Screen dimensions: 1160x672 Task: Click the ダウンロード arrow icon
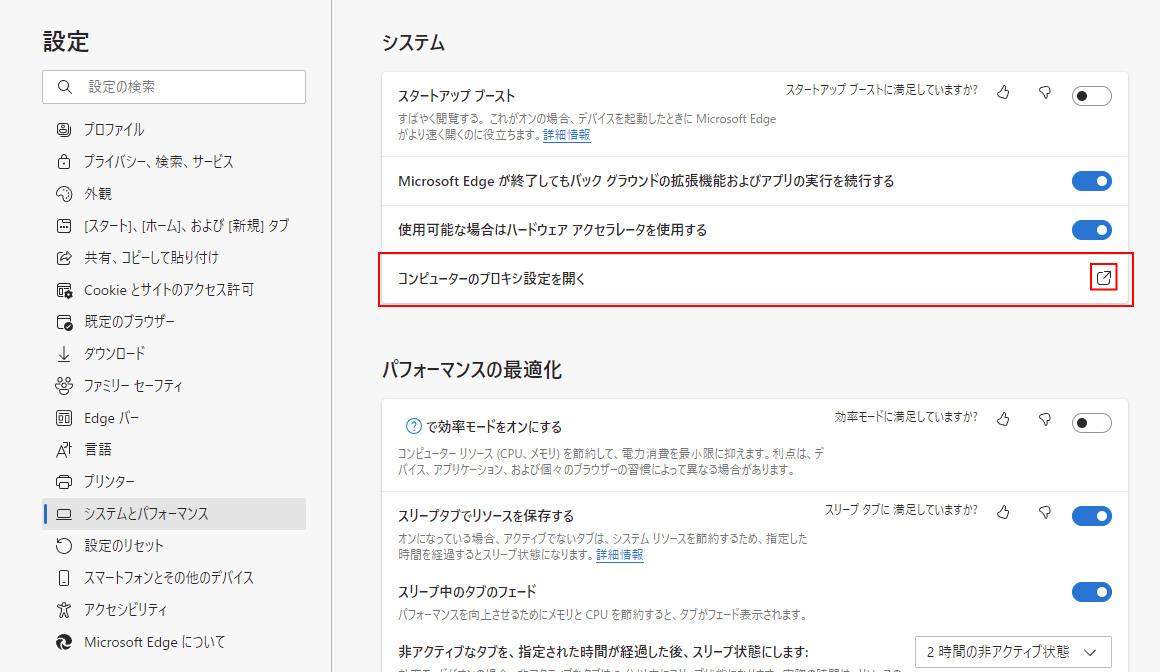[x=64, y=354]
